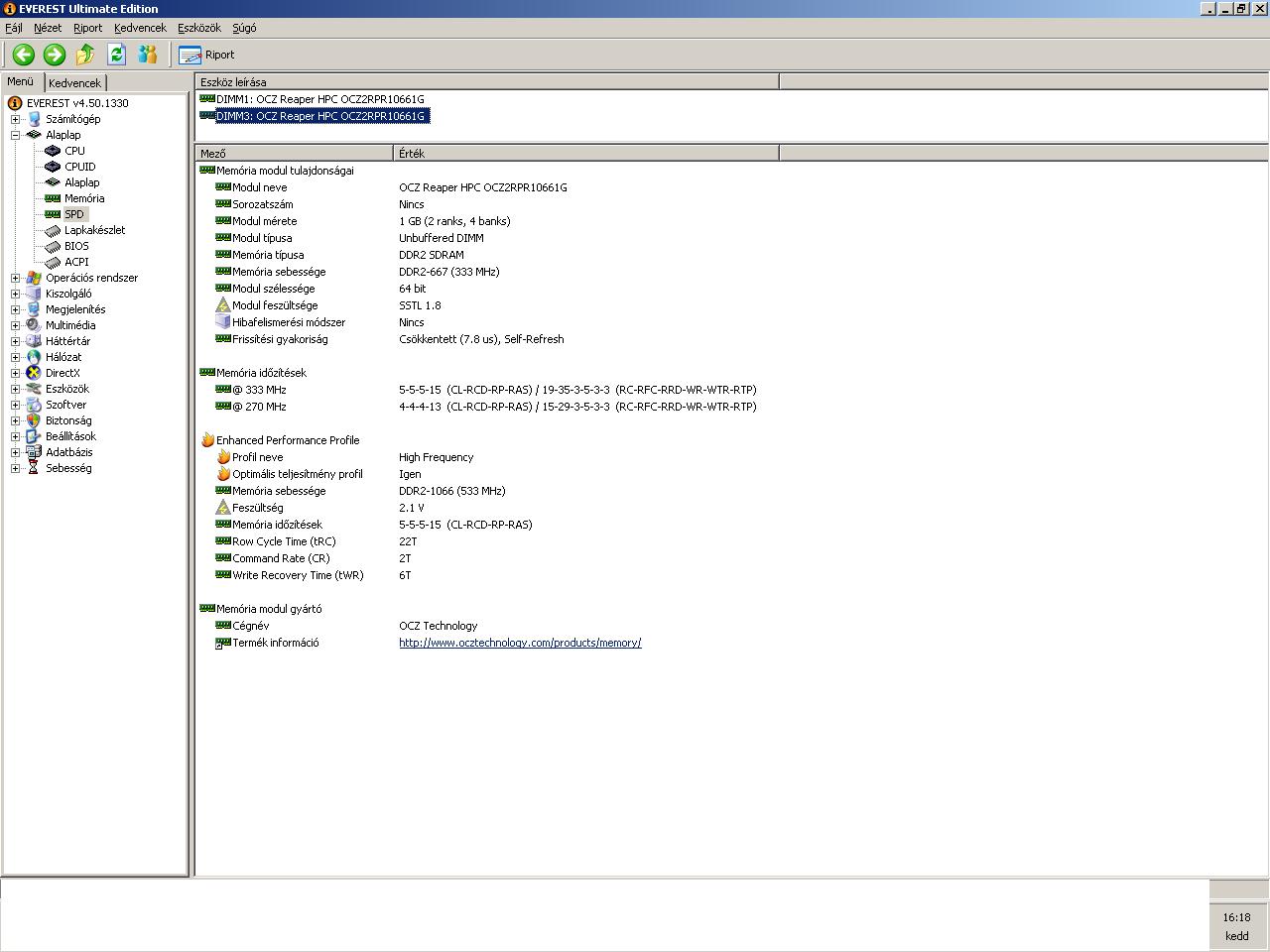Expand the Operációs rendszer tree node

(15, 278)
